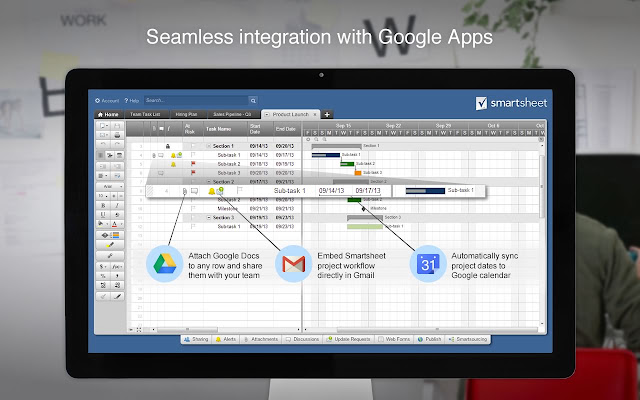Indent the selected row
The height and width of the screenshot is (400, 640).
(x=117, y=166)
